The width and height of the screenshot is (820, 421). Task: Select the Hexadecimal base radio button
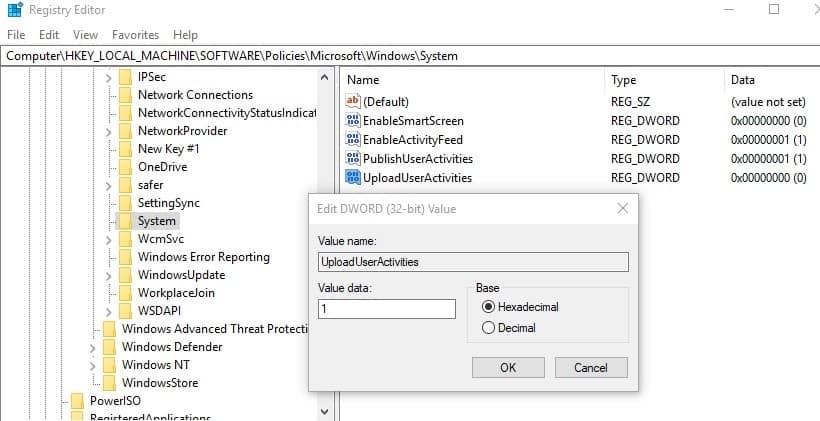click(488, 307)
